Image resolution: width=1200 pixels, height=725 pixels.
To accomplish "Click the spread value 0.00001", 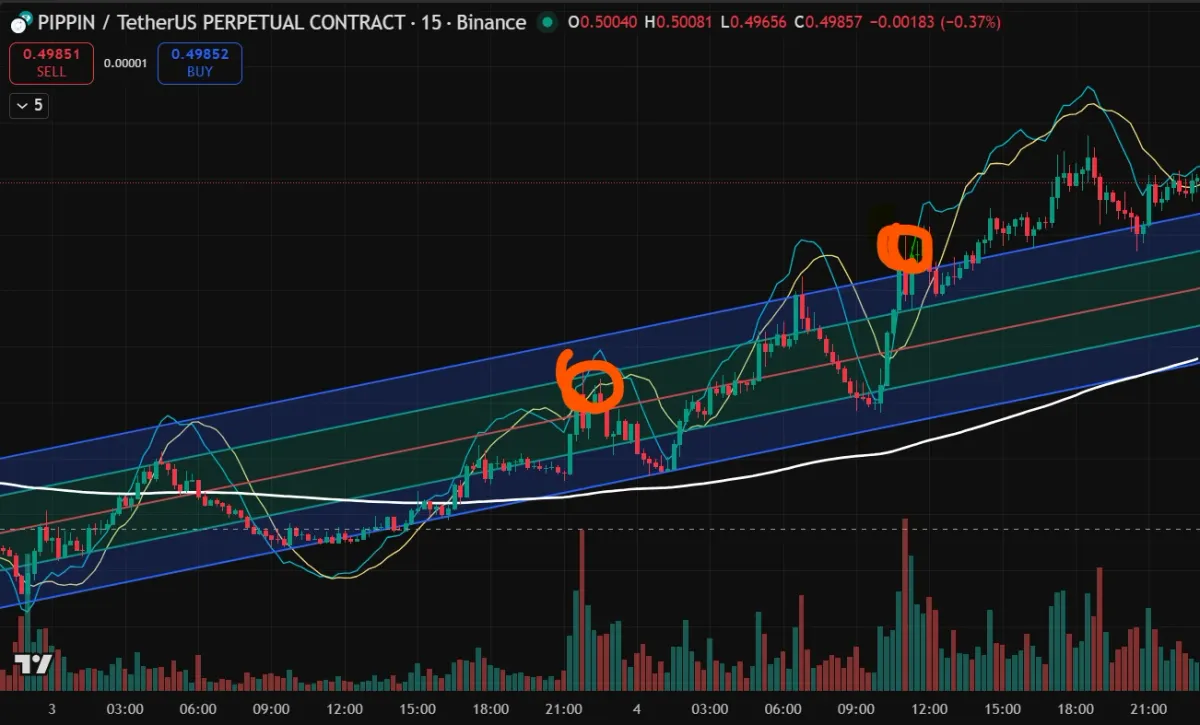I will point(125,63).
